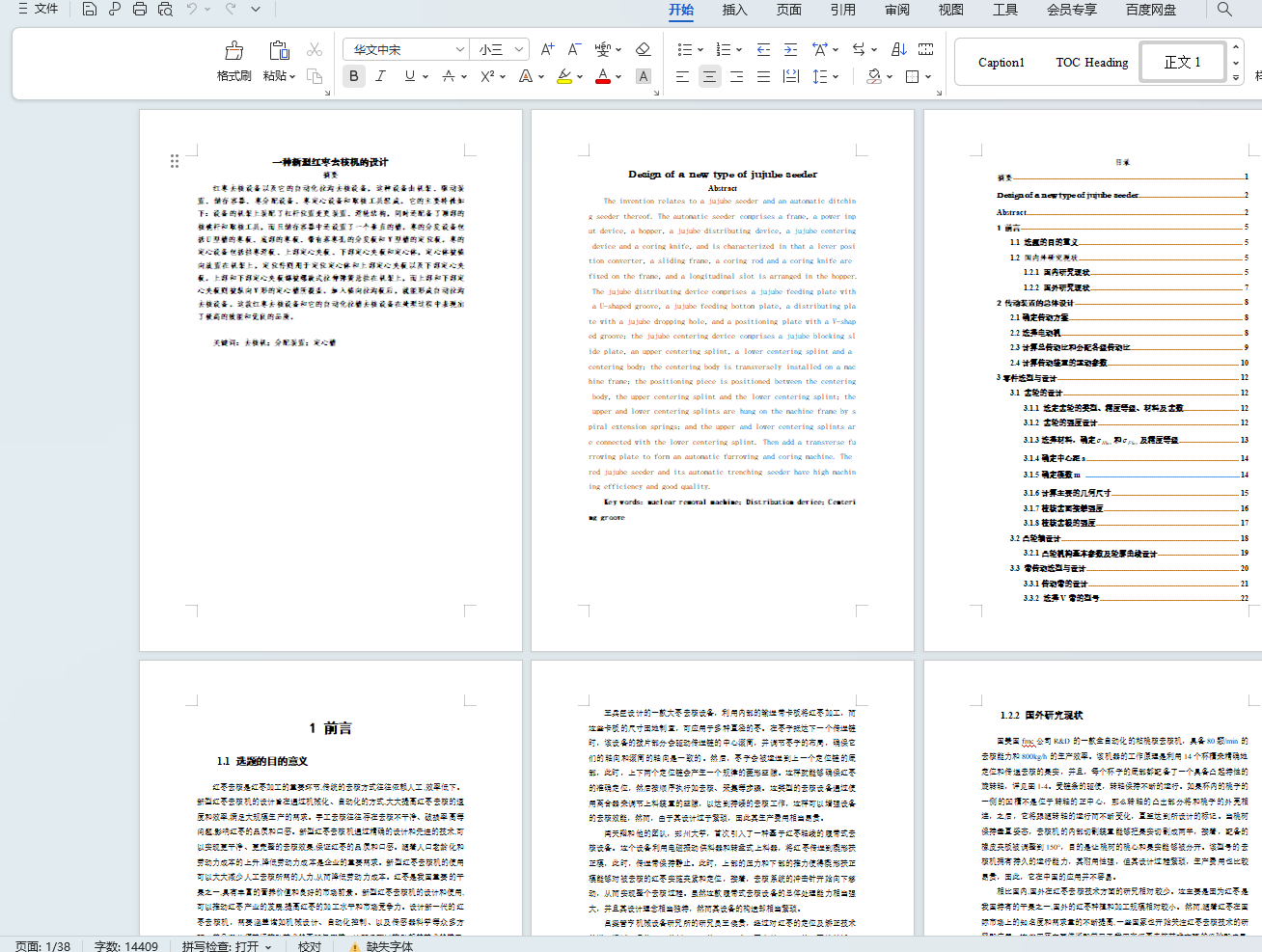Screen dimensions: 1262x952
Task: Switch to the 审阅 tab
Action: point(897,10)
